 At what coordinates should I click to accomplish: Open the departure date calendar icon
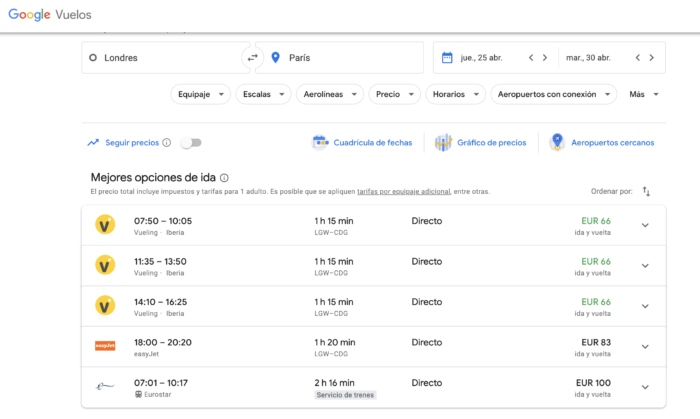tap(447, 58)
